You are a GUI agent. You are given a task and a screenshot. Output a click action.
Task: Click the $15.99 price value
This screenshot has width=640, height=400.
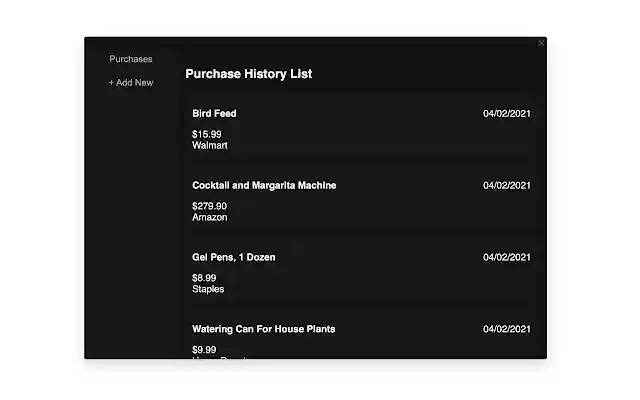coord(207,134)
